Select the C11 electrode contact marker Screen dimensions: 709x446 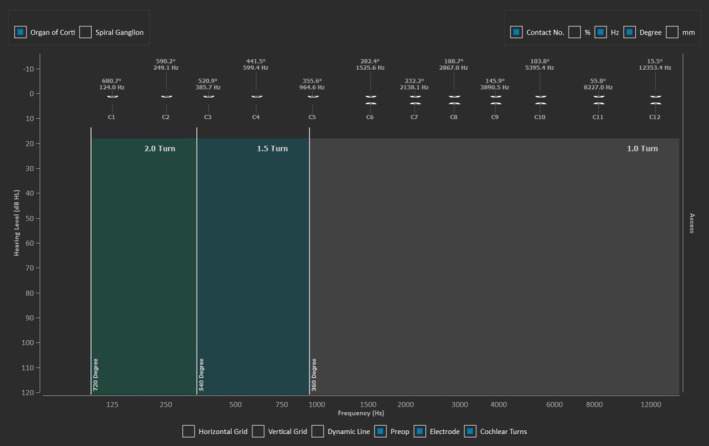click(599, 100)
